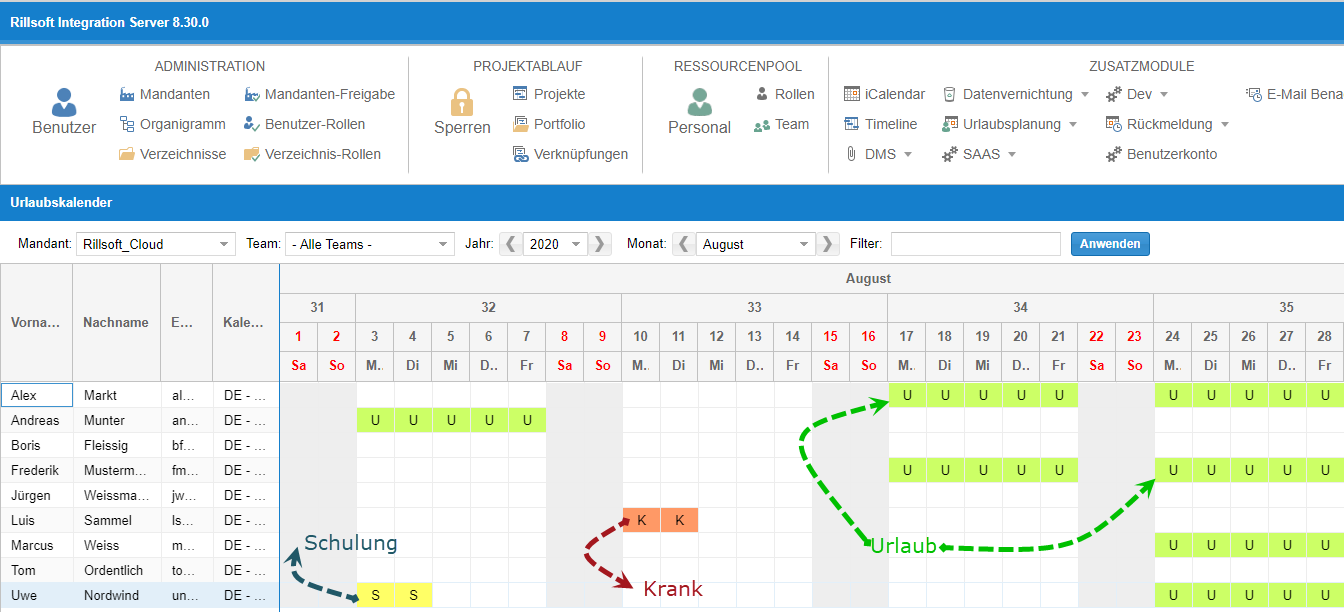Open the Timeline module
This screenshot has height=612, width=1344.
coord(880,124)
